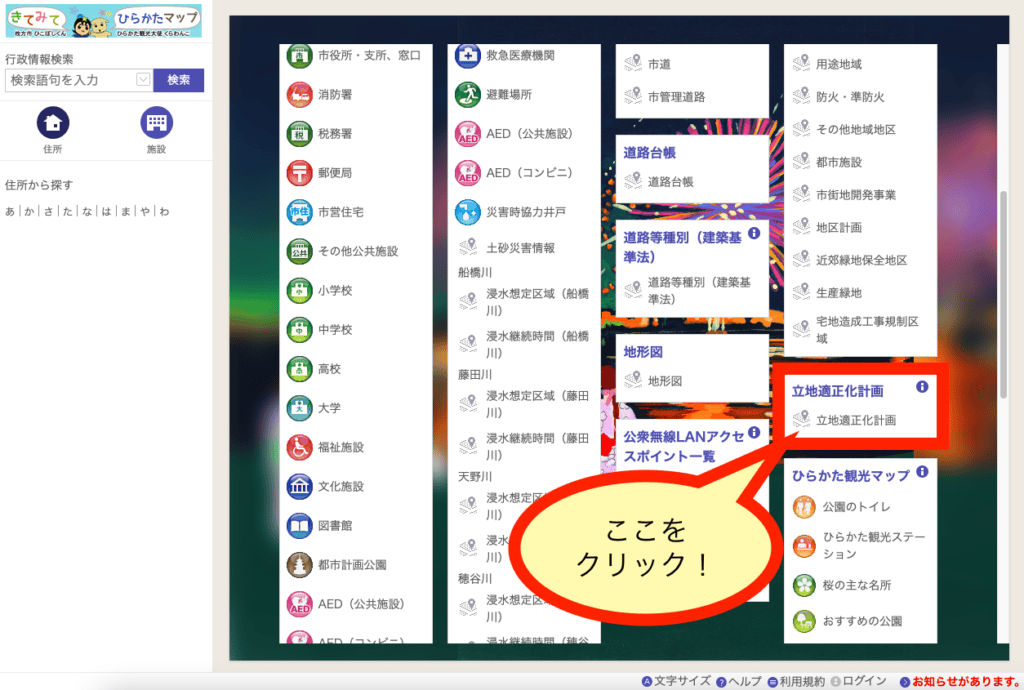Select the さ row in address index
This screenshot has width=1024, height=690.
pos(48,211)
